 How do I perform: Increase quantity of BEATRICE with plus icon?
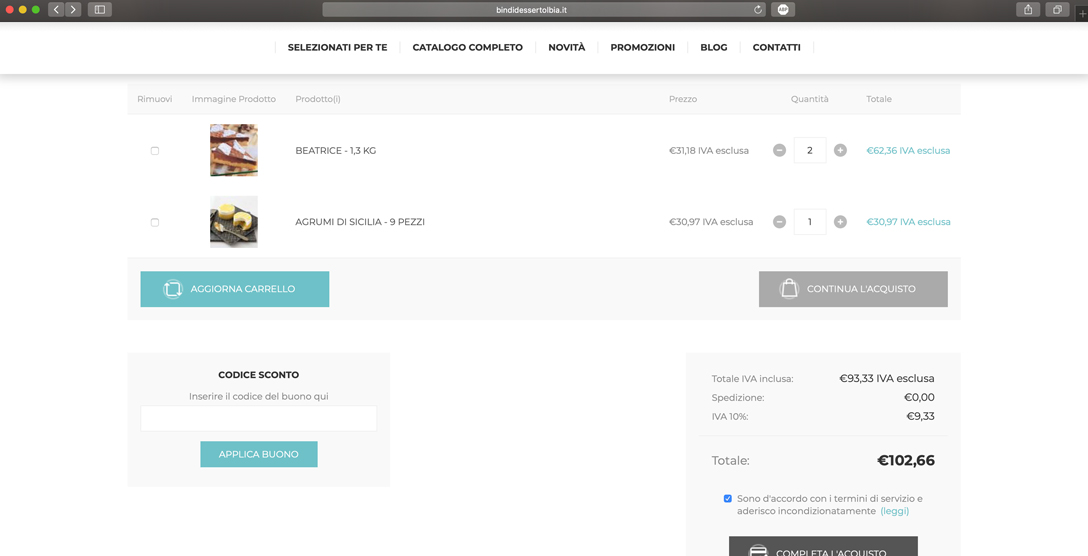[x=840, y=151]
